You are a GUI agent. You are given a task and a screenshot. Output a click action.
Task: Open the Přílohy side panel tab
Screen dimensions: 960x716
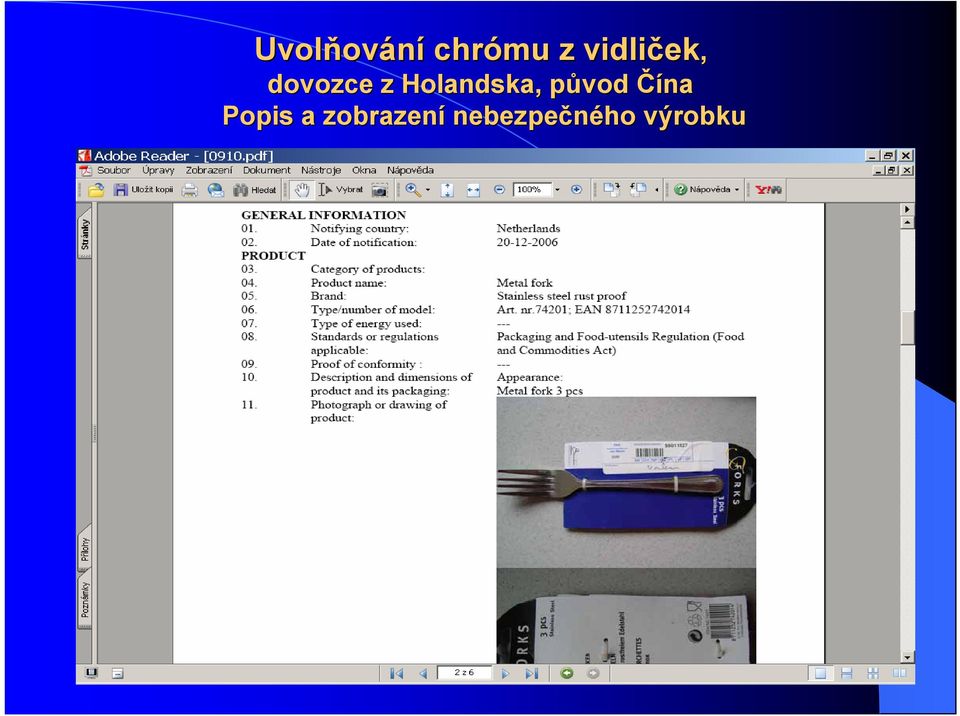click(x=85, y=549)
